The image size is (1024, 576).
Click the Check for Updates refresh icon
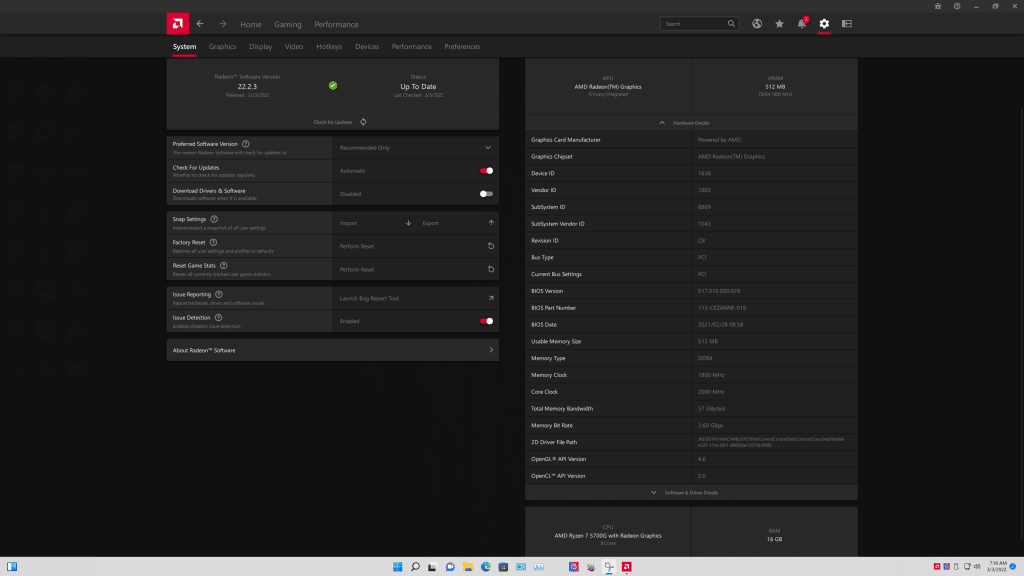(x=363, y=122)
